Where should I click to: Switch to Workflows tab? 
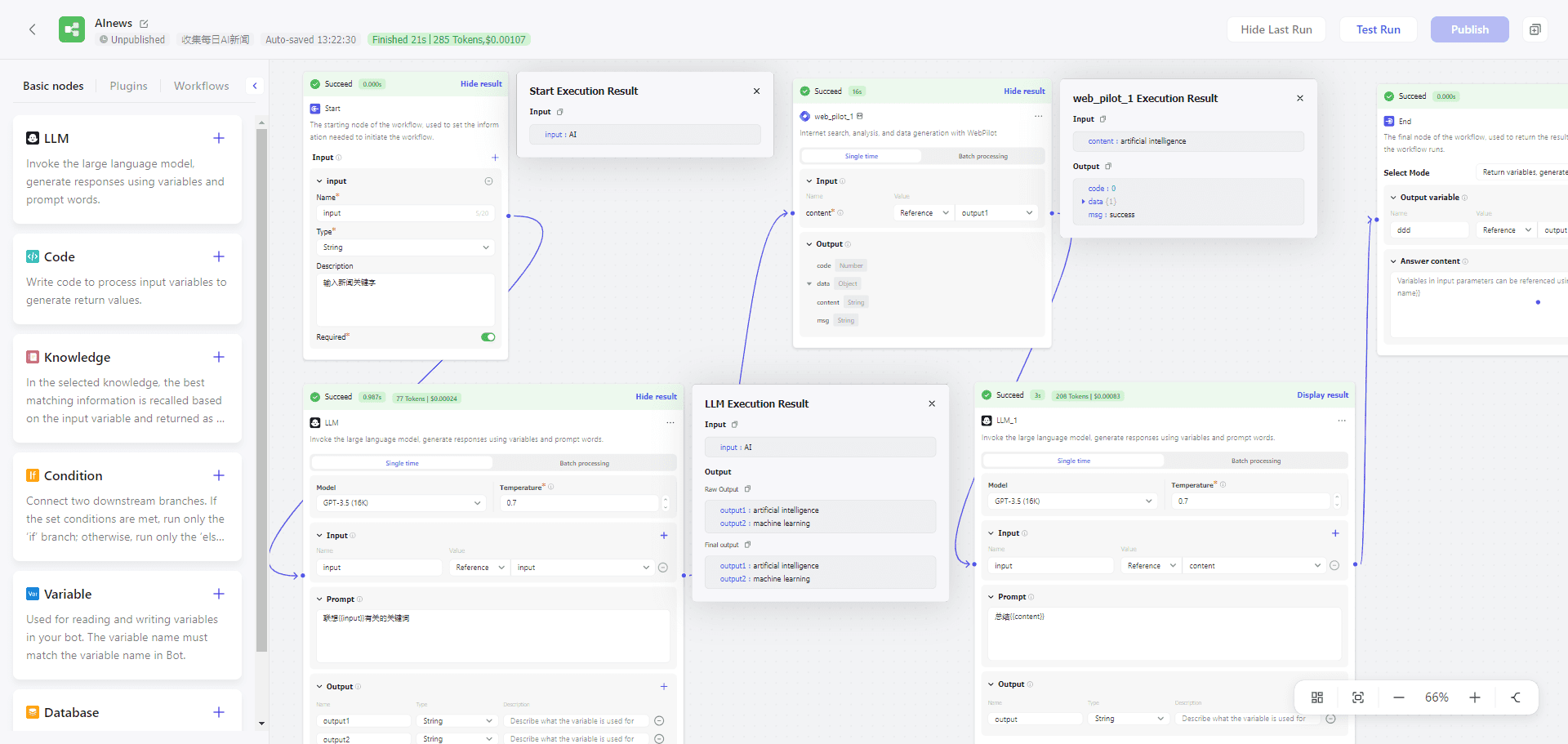202,86
